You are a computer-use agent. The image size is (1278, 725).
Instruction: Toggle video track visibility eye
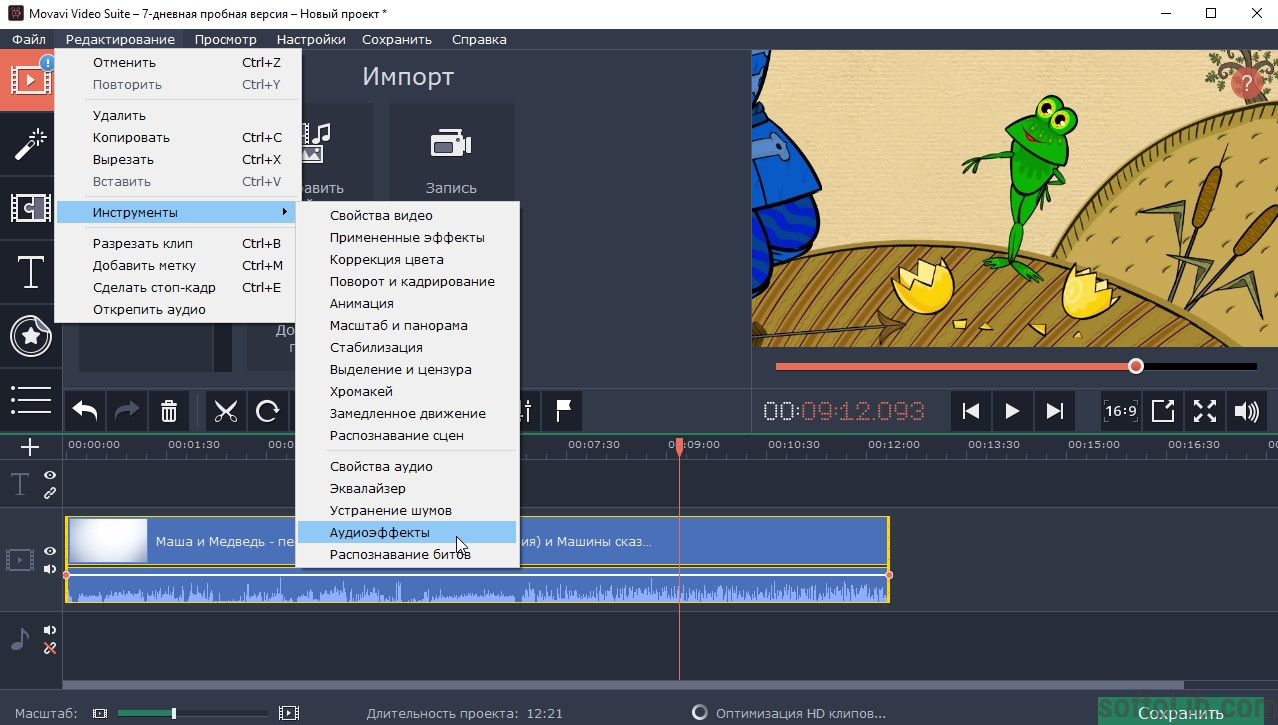[50, 551]
